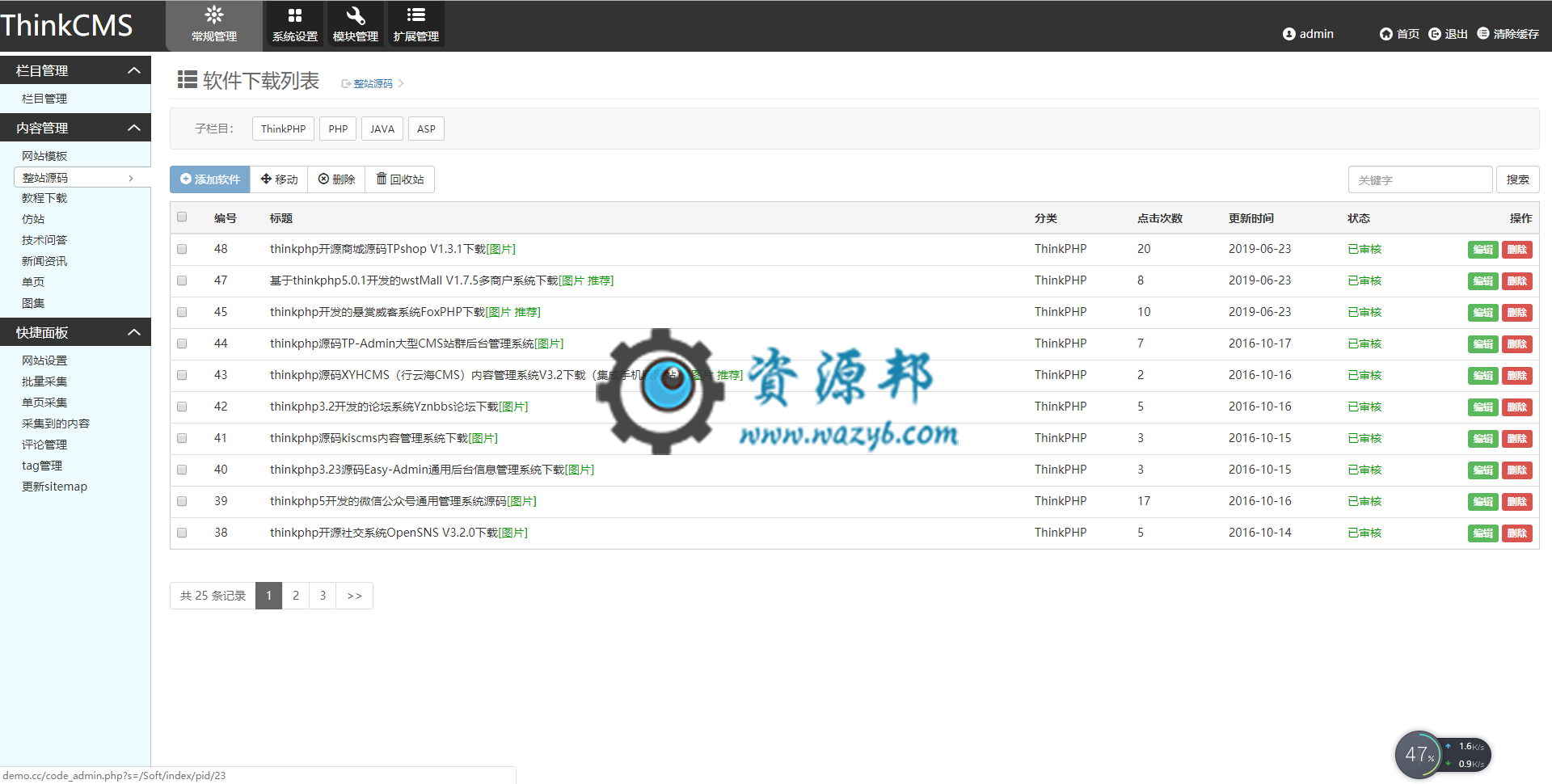This screenshot has height=784, width=1552.
Task: Click 编辑 for row 44
Action: [1482, 344]
